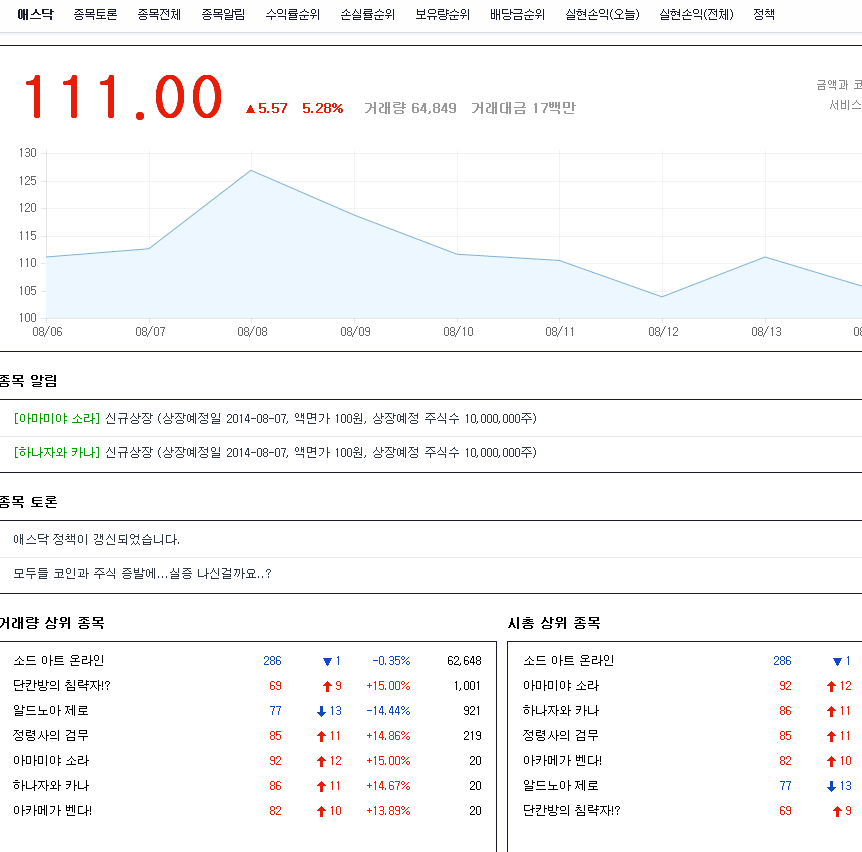Open post '애스닥 정책이 갱신되었습니다.'

97,540
